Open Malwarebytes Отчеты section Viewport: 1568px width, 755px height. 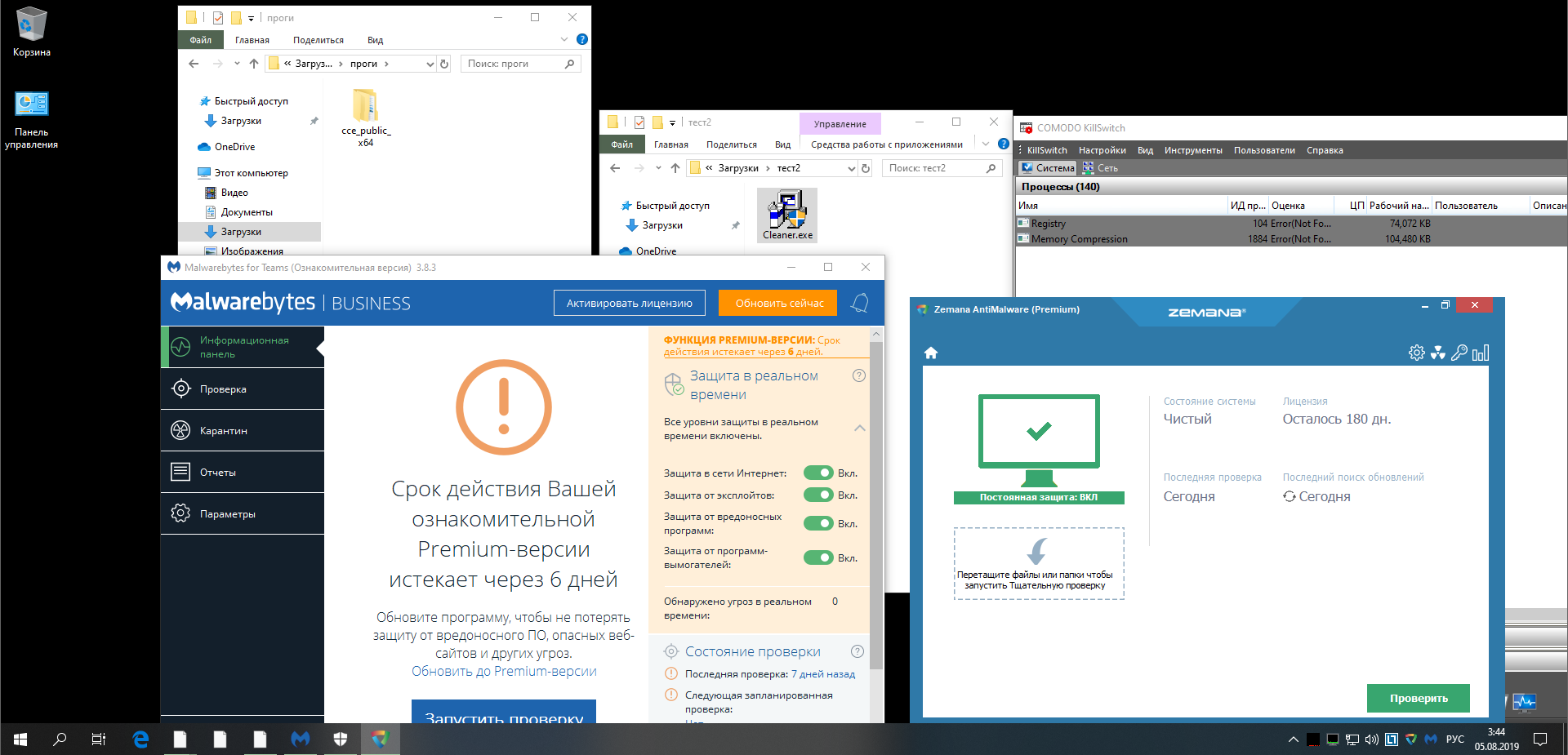click(x=243, y=473)
